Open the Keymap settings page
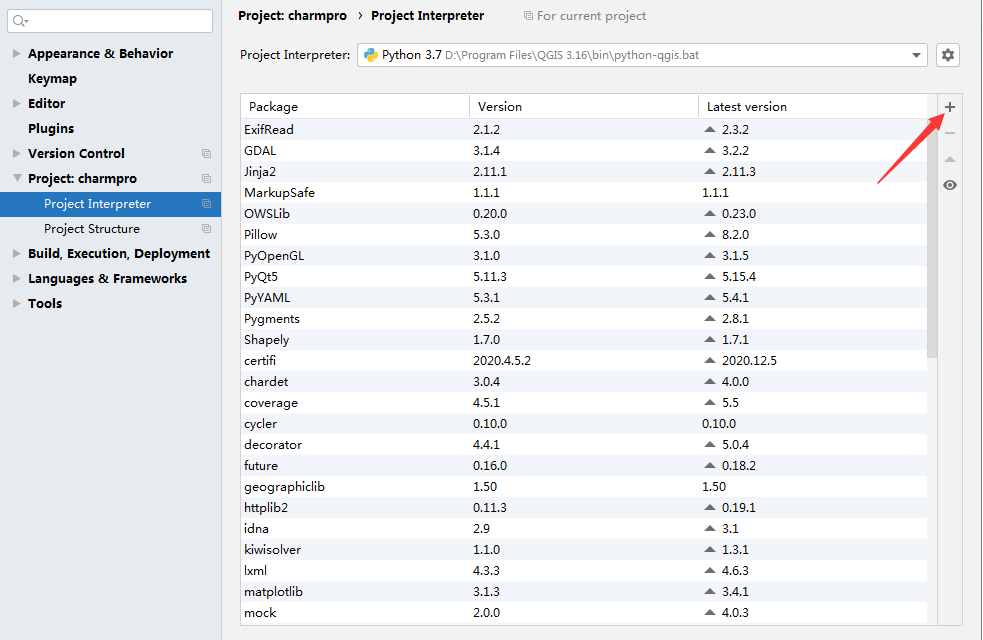 53,79
